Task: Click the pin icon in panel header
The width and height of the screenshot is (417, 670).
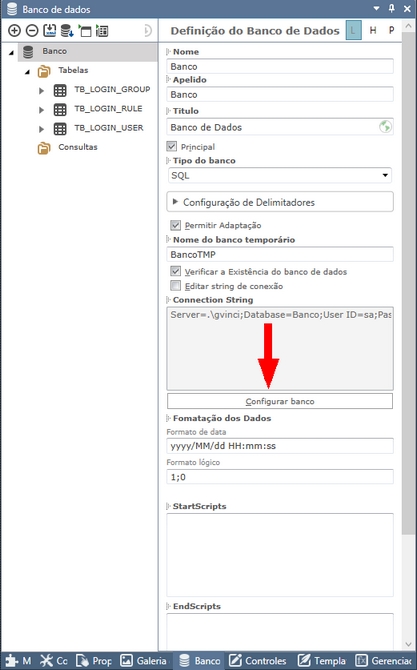Action: 392,8
